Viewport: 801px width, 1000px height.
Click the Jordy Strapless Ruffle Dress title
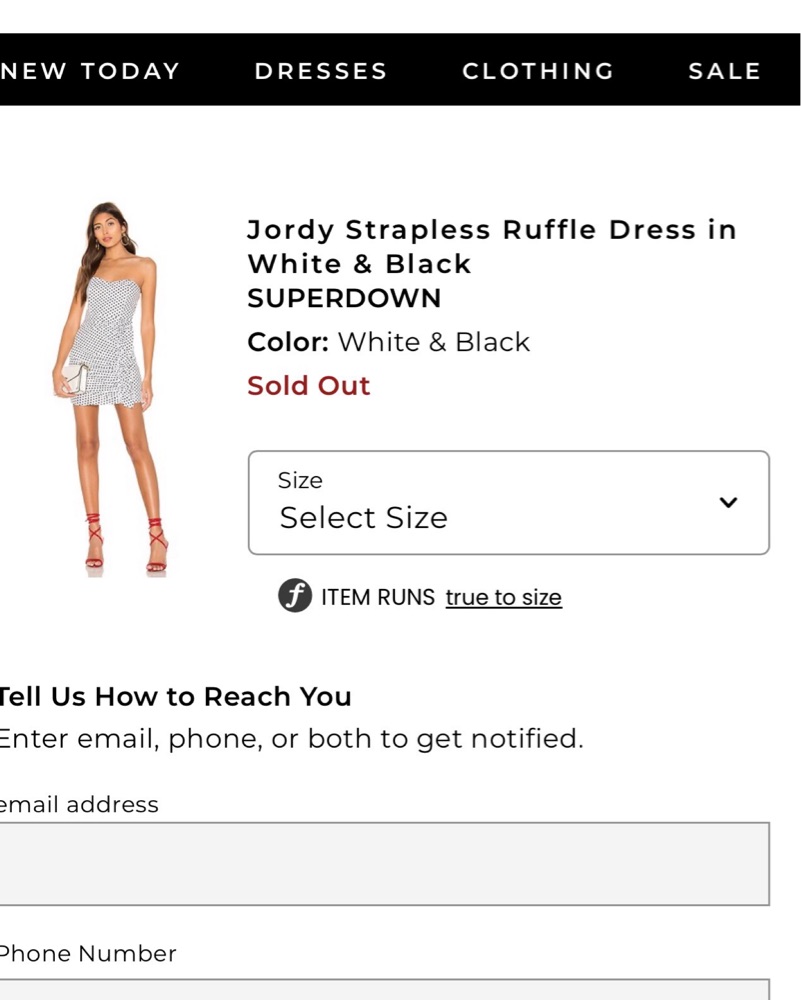pyautogui.click(x=492, y=246)
